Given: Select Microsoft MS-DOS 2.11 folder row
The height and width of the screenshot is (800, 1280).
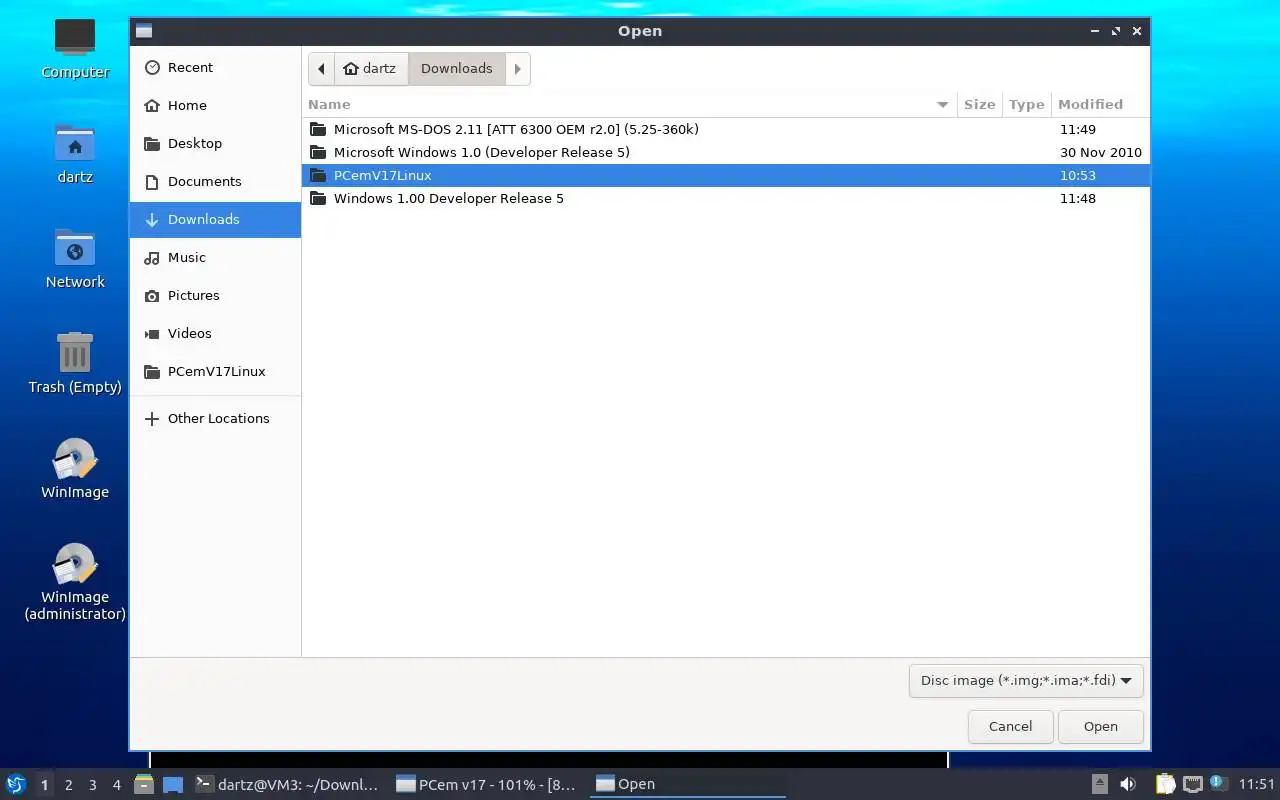Looking at the screenshot, I should tap(726, 129).
